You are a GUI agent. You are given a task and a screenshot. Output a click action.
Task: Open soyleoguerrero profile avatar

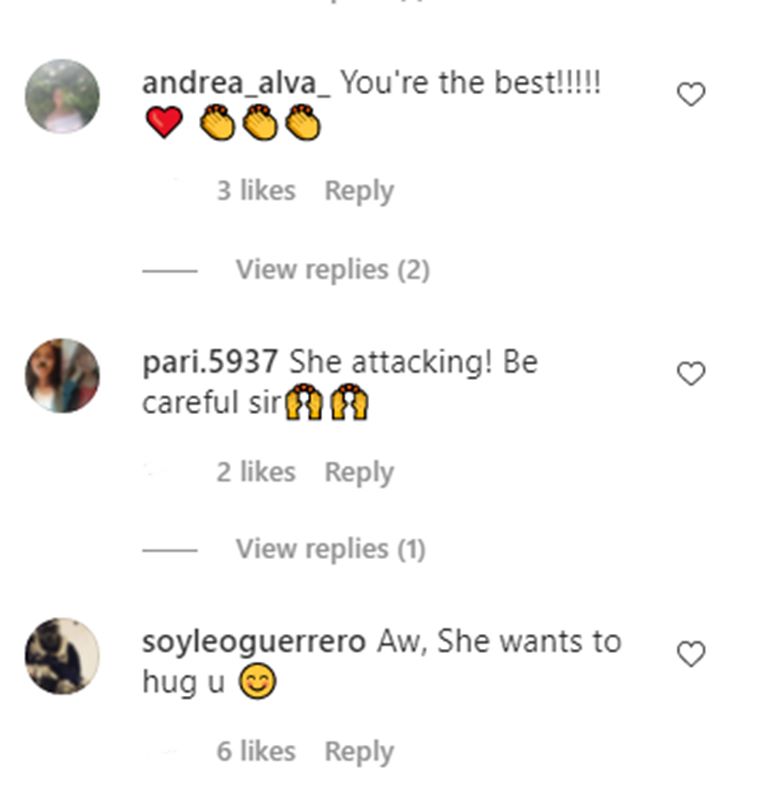[x=62, y=656]
